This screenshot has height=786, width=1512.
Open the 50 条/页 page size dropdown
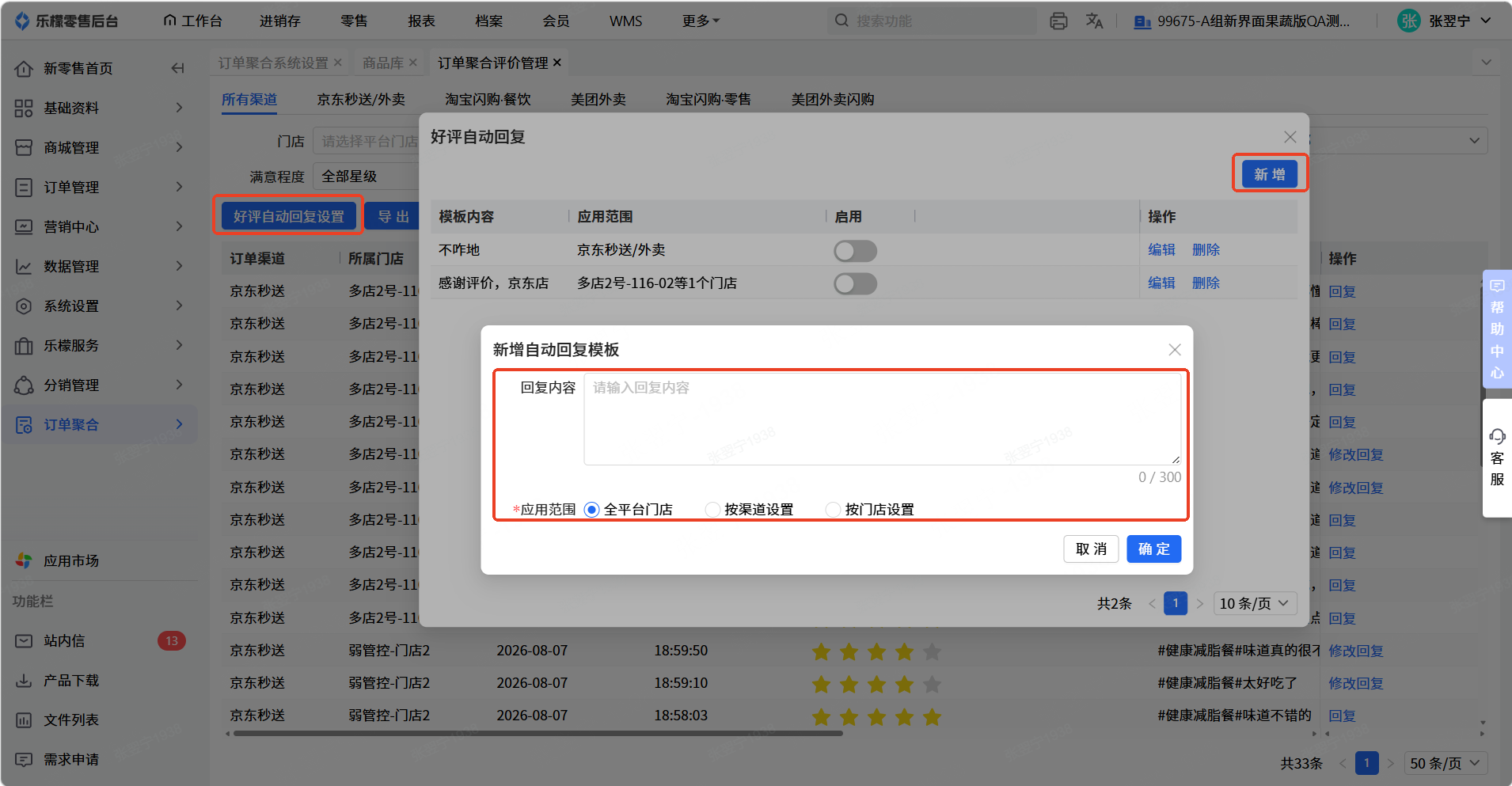pyautogui.click(x=1446, y=764)
